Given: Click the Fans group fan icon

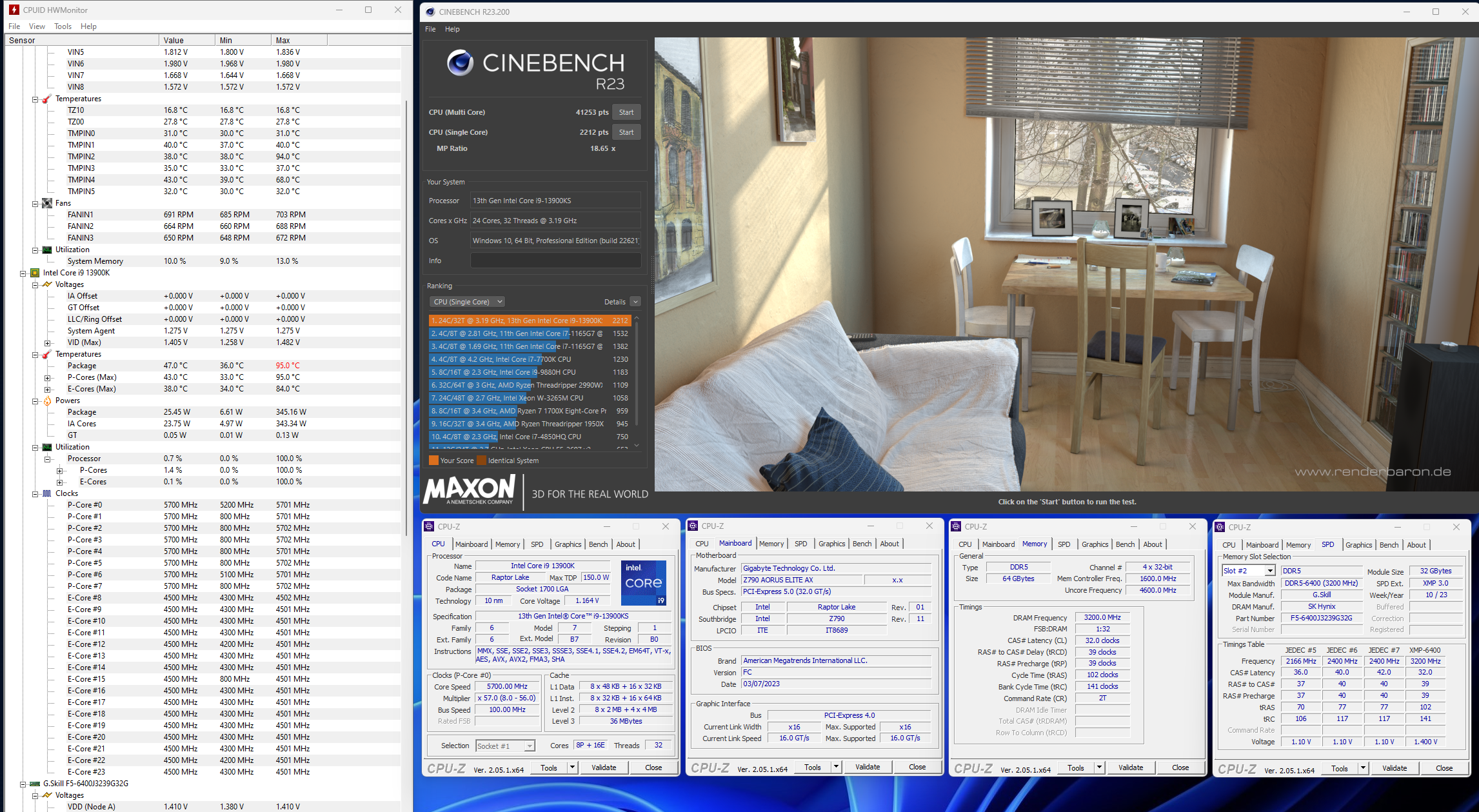Looking at the screenshot, I should pyautogui.click(x=47, y=203).
